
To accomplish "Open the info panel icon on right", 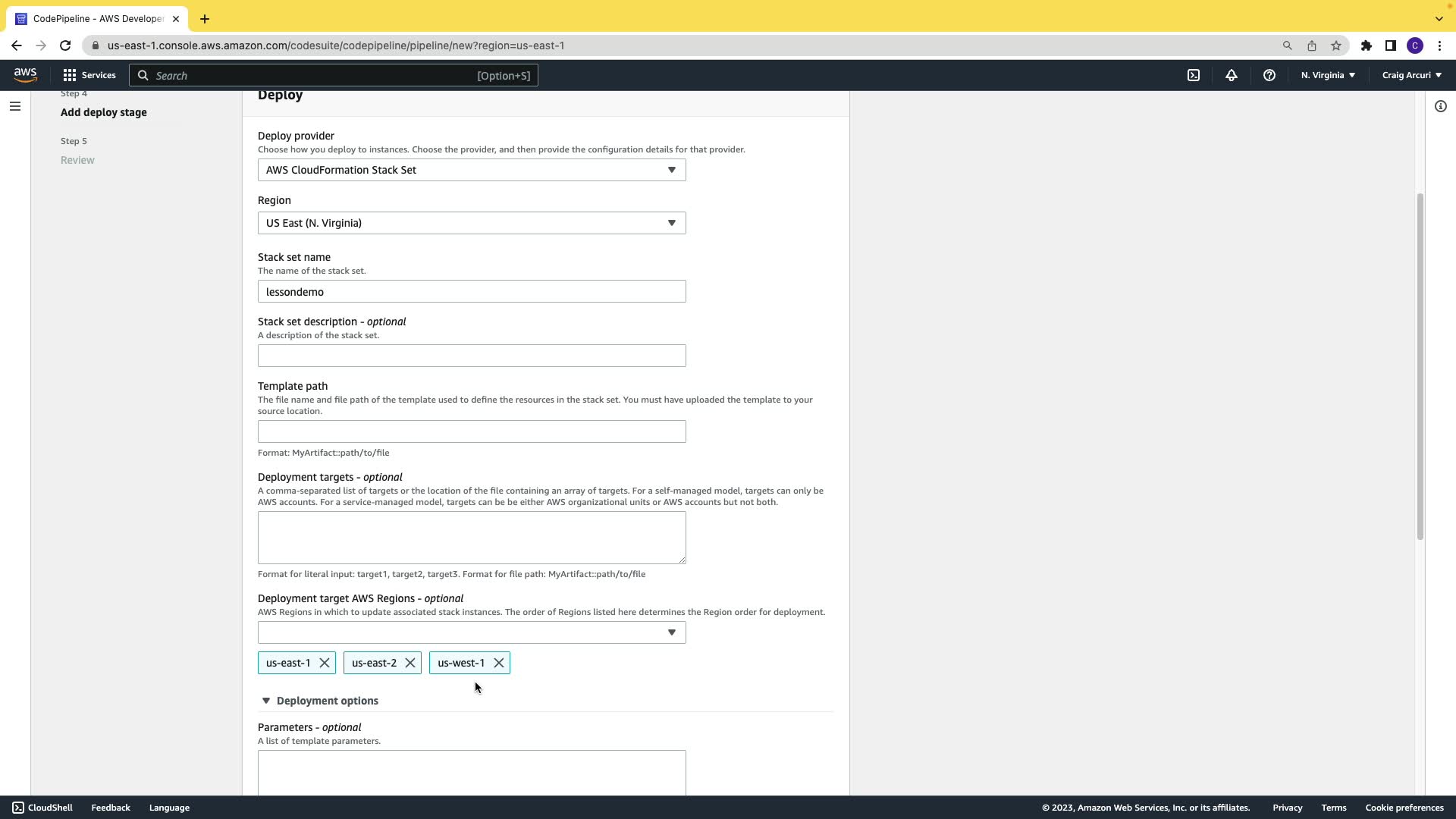I will pos(1440,106).
